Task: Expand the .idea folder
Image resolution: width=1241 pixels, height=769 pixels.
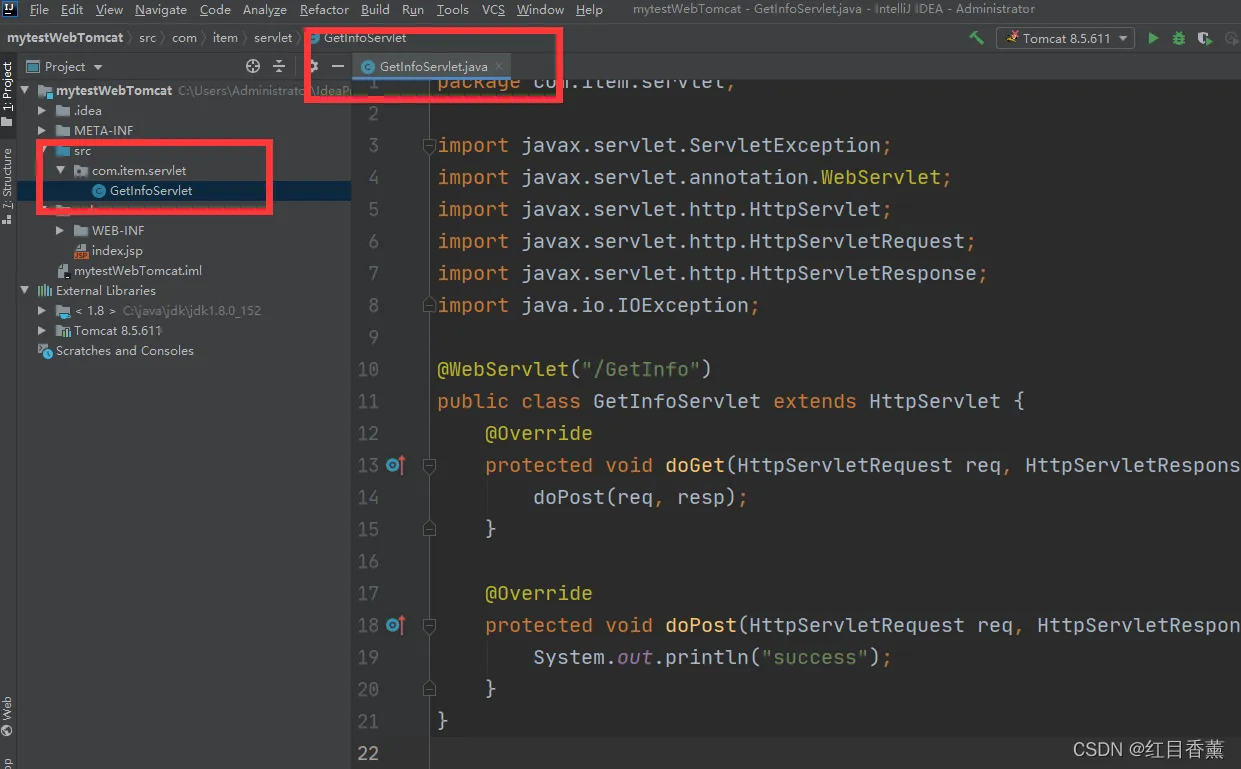Action: pyautogui.click(x=42, y=110)
